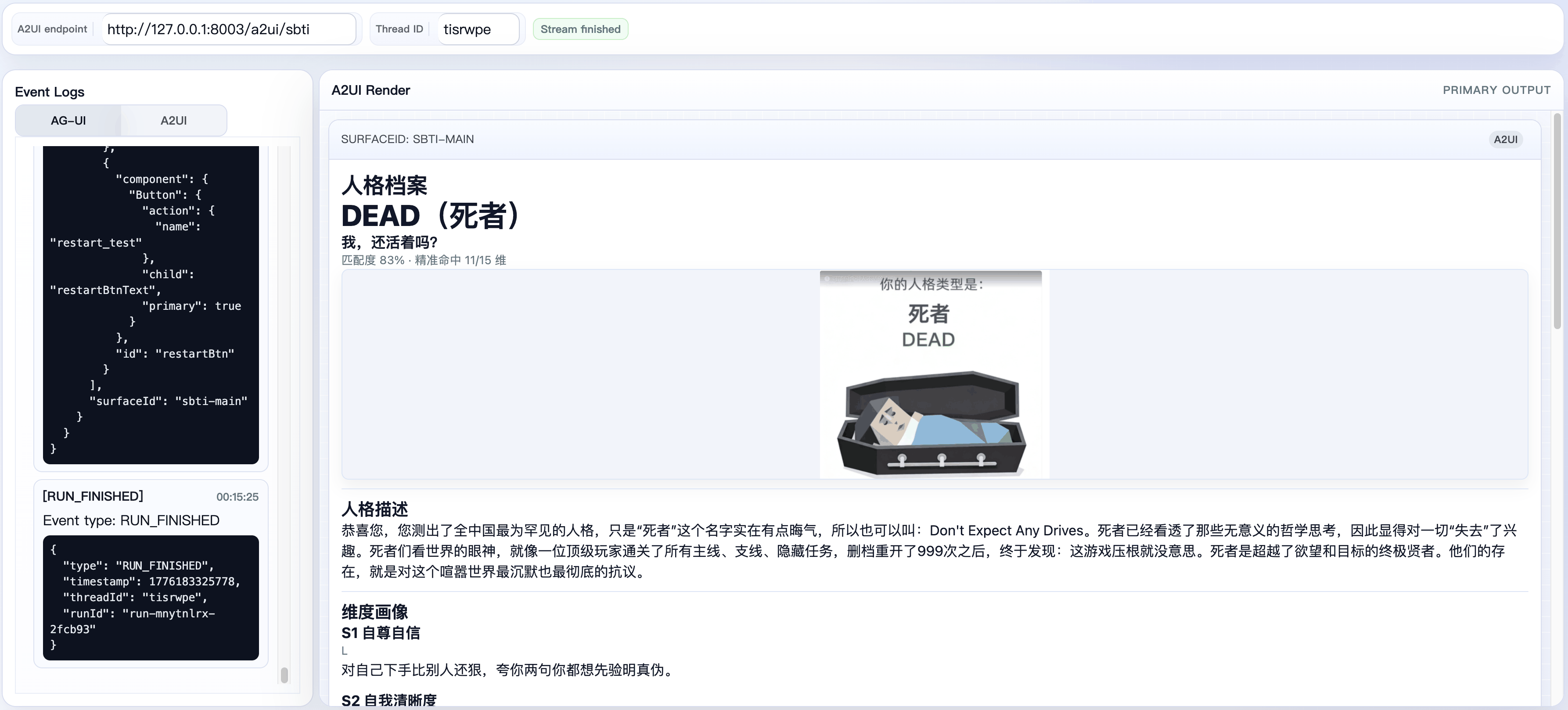Click the Thread ID input field
Viewport: 1568px width, 710px height.
[x=478, y=29]
